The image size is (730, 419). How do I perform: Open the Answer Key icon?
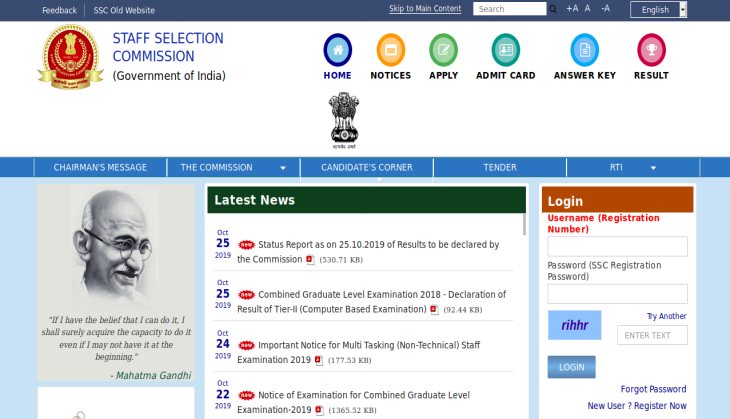point(584,50)
